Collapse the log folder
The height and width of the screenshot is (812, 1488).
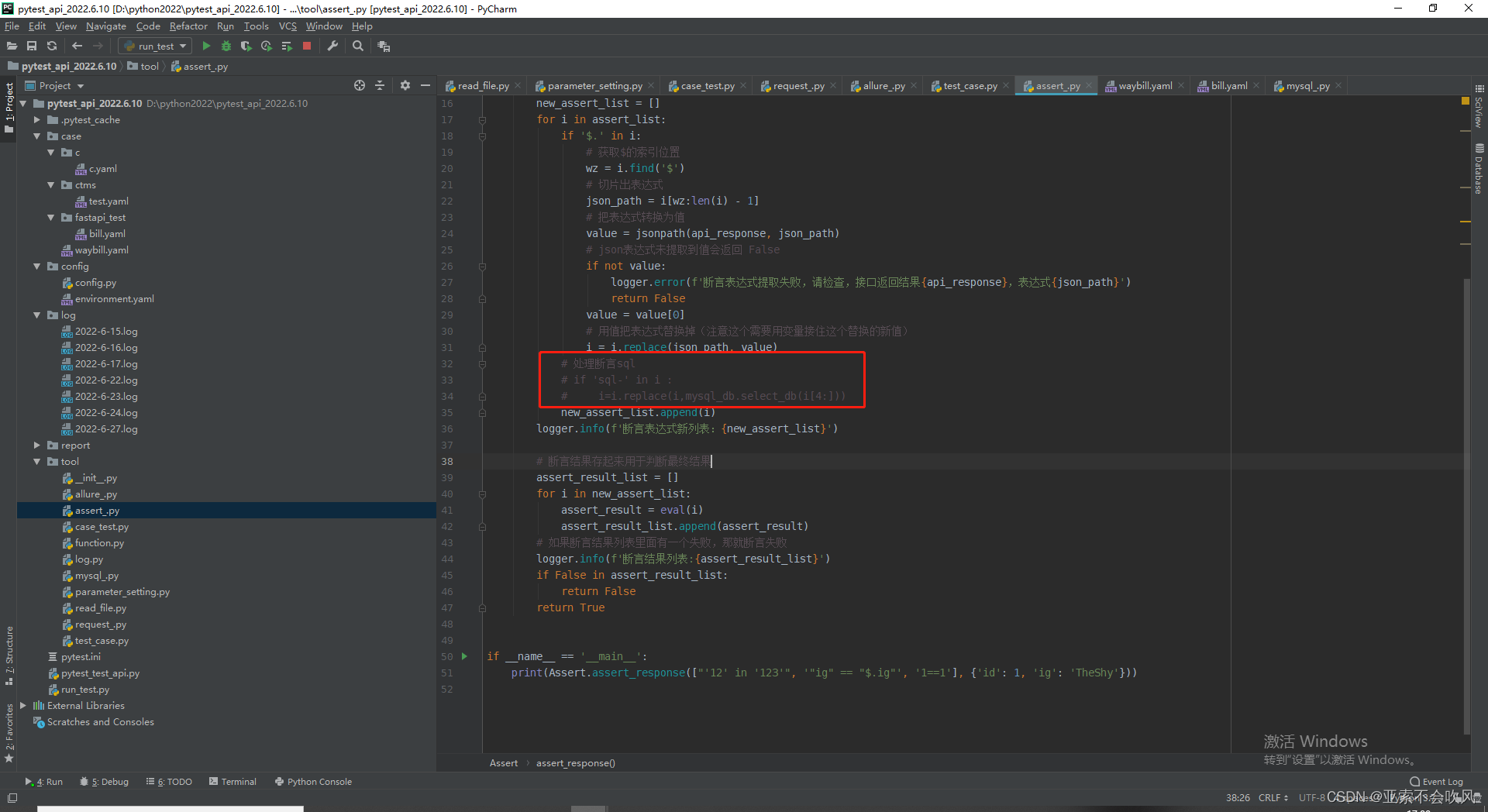coord(36,315)
